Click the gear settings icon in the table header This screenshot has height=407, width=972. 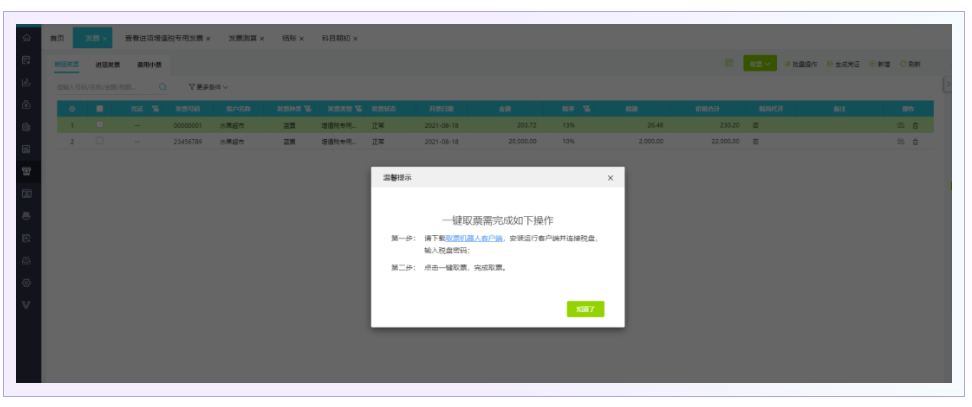click(x=72, y=108)
